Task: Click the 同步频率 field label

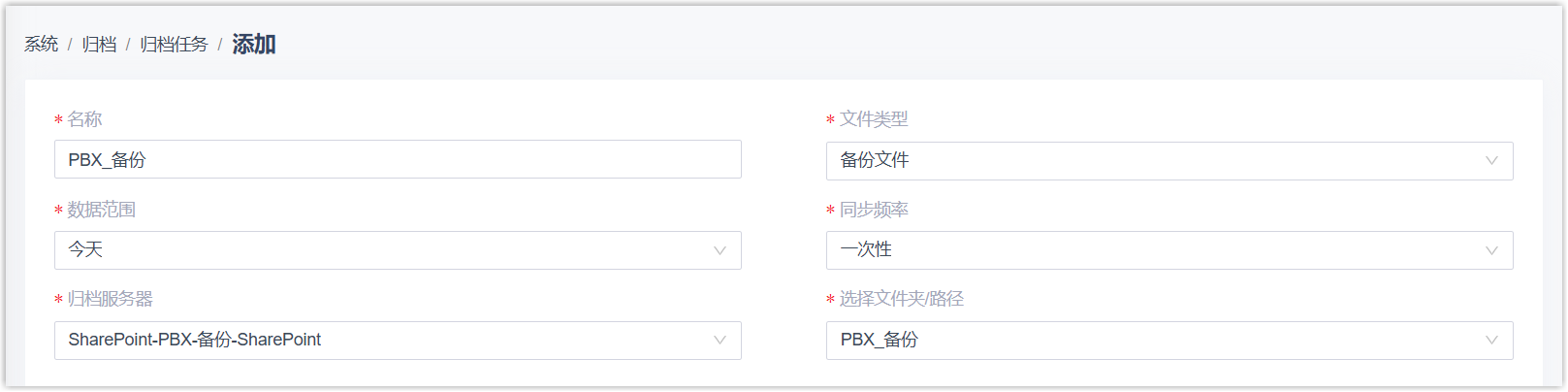Action: [x=873, y=210]
